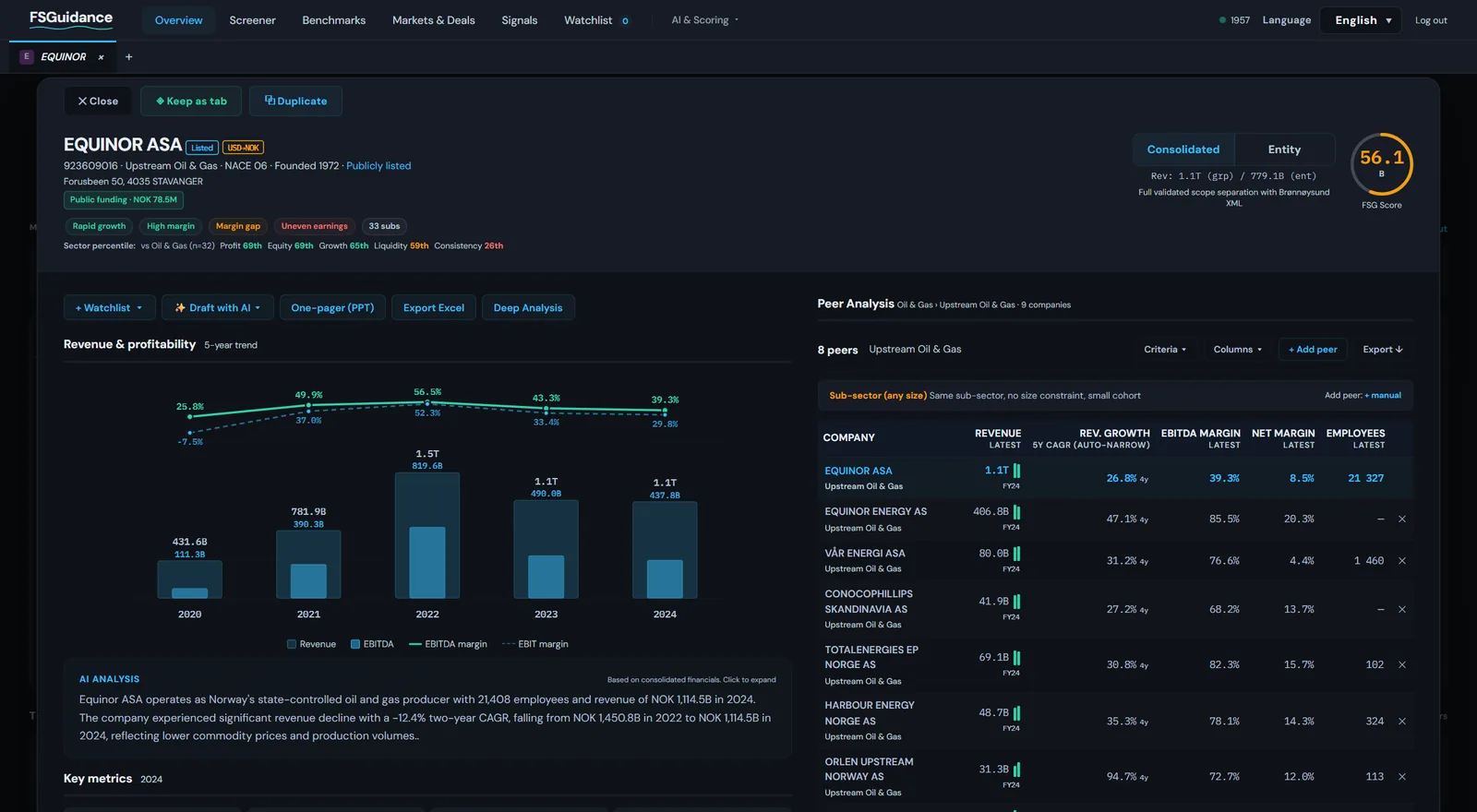
Task: Open the Screener menu tab
Action: [x=252, y=20]
